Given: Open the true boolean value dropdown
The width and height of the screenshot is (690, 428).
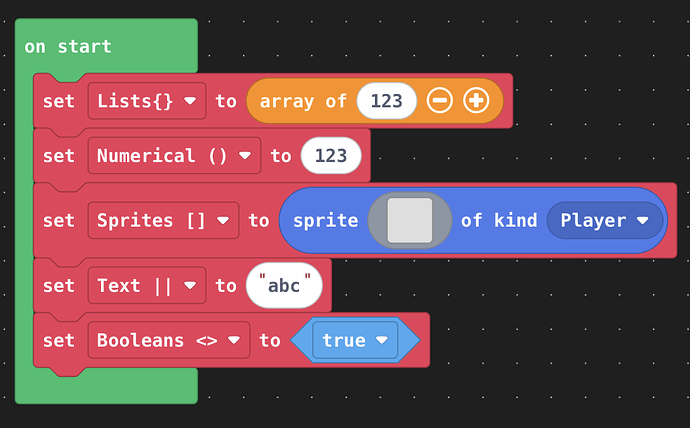Looking at the screenshot, I should point(355,340).
